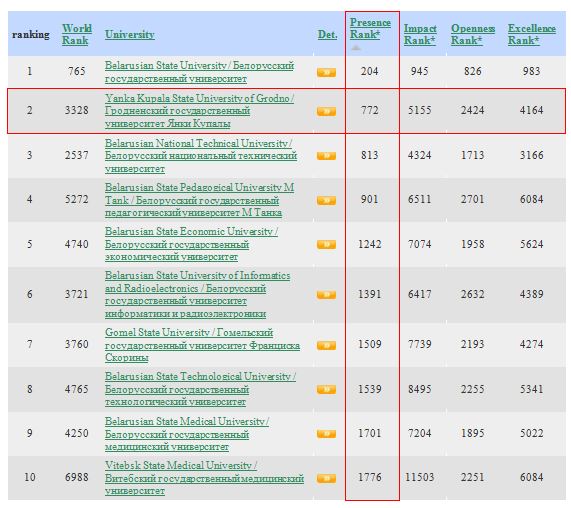Click the Det. column header
The width and height of the screenshot is (571, 508).
click(x=327, y=35)
